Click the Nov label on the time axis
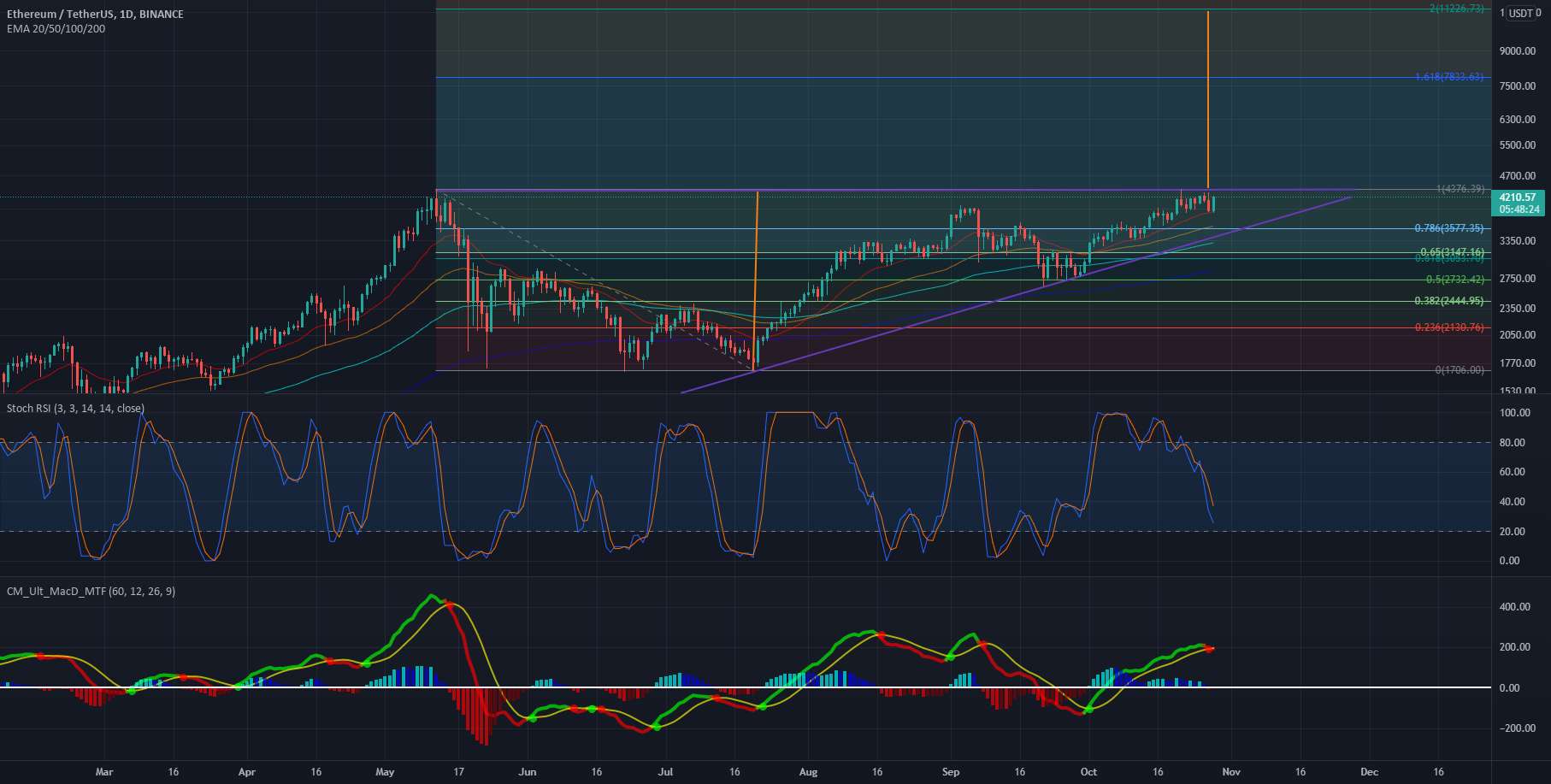The width and height of the screenshot is (1551, 784). (1231, 772)
